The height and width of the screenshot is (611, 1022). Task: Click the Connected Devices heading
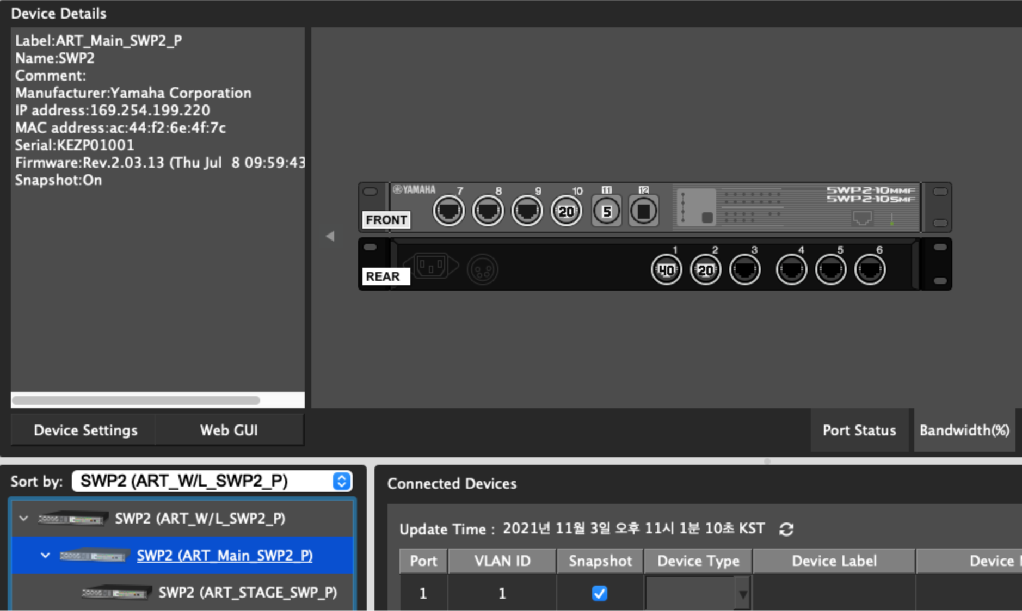452,484
